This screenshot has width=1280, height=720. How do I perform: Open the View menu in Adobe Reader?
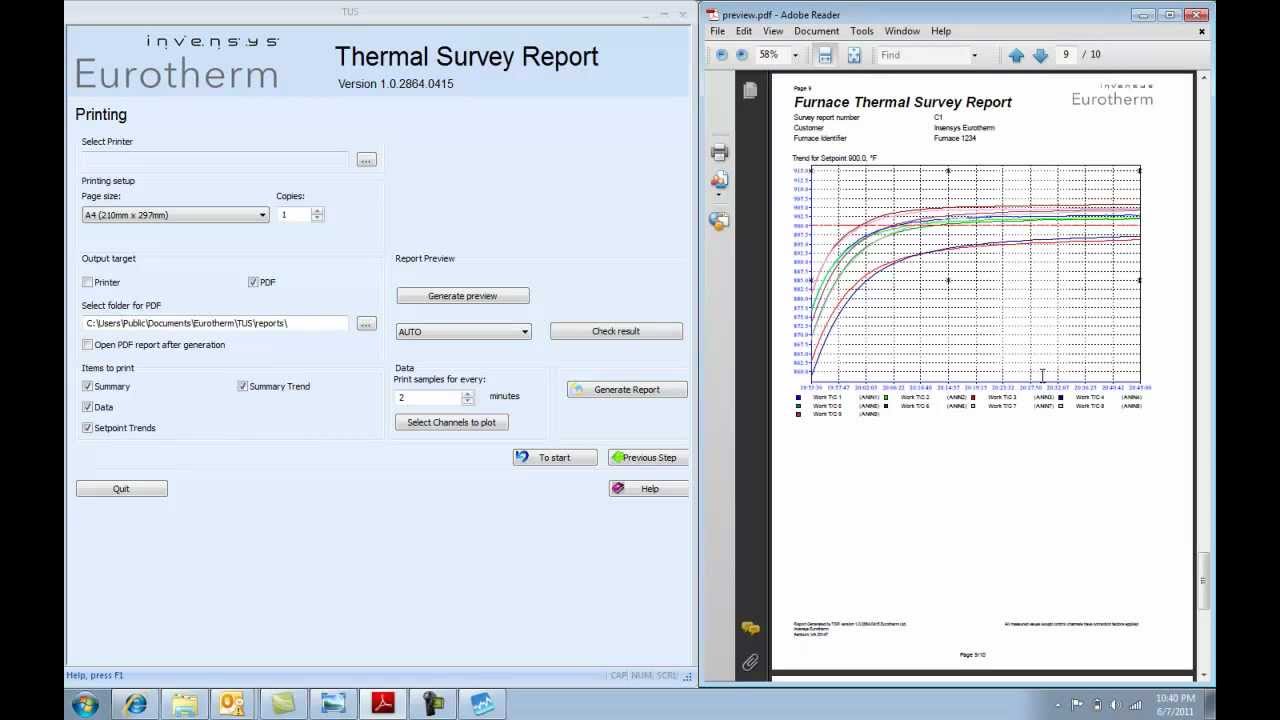coord(773,31)
